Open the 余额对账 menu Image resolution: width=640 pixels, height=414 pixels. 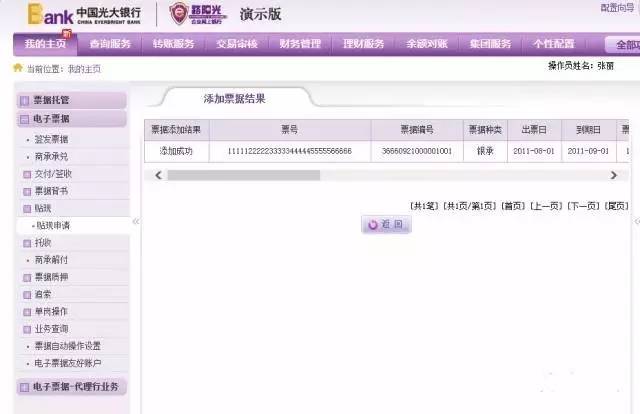point(427,44)
